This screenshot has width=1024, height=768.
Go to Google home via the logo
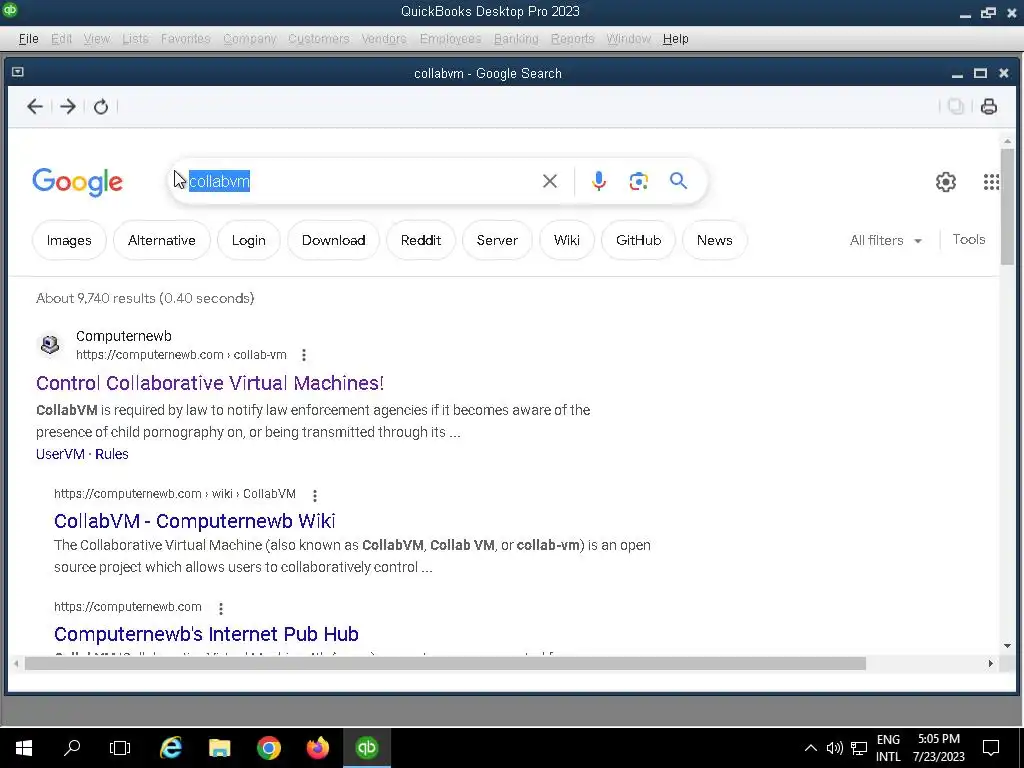point(77,182)
